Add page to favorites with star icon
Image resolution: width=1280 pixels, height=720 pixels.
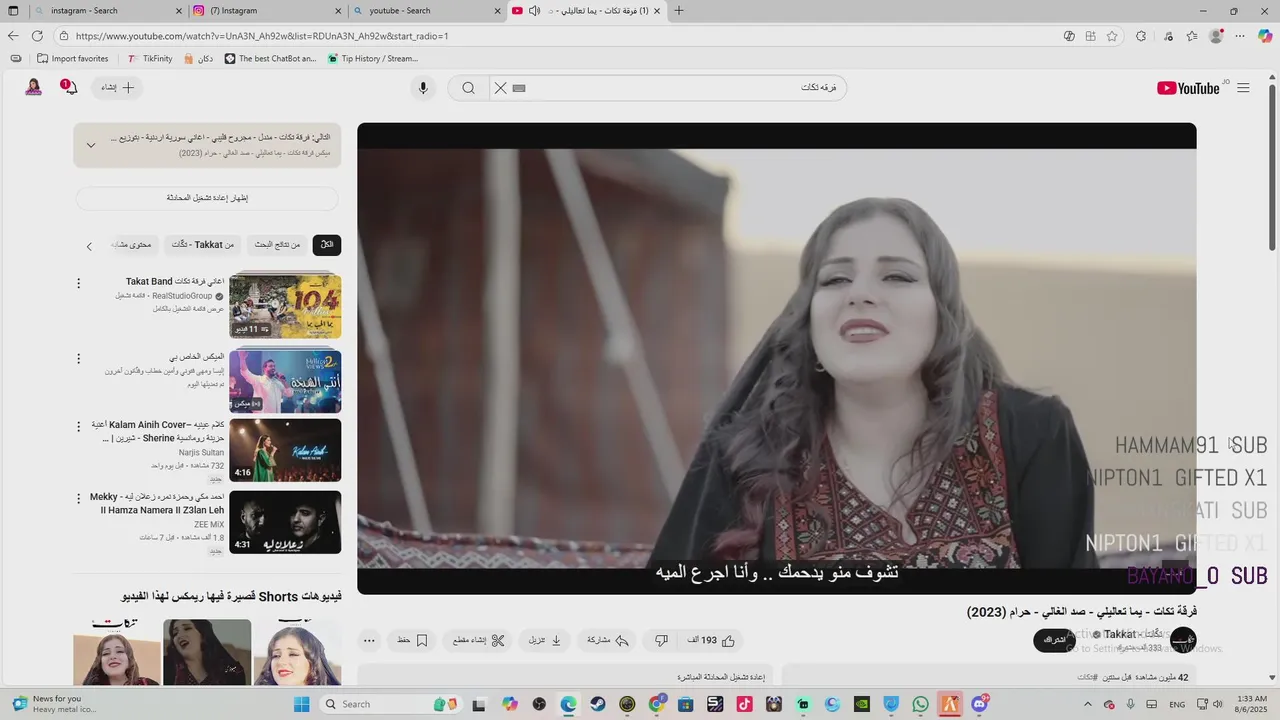click(x=1112, y=36)
